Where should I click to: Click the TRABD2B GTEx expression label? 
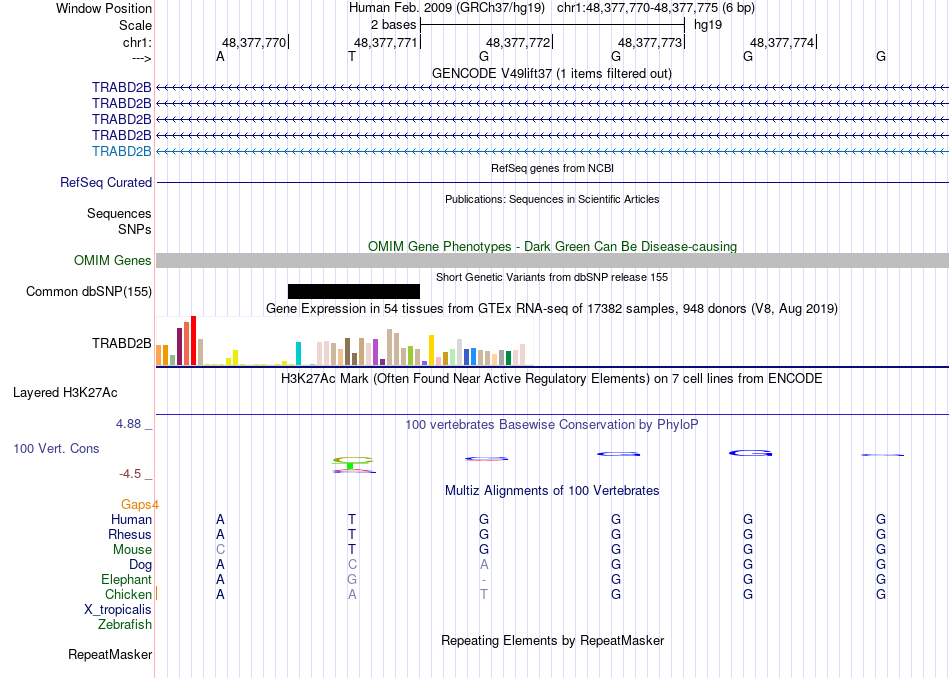121,344
